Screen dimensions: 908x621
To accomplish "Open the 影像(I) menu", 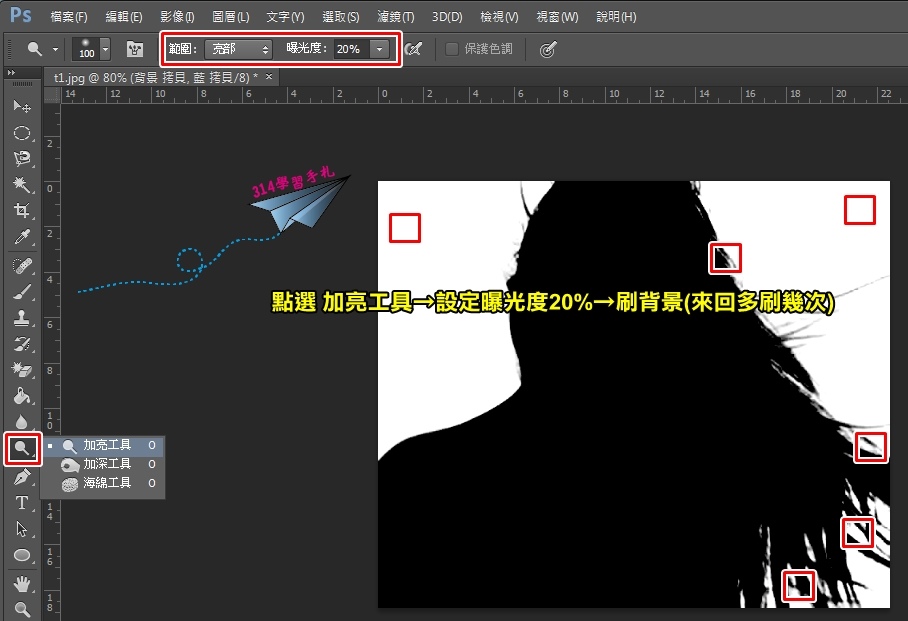I will 177,17.
